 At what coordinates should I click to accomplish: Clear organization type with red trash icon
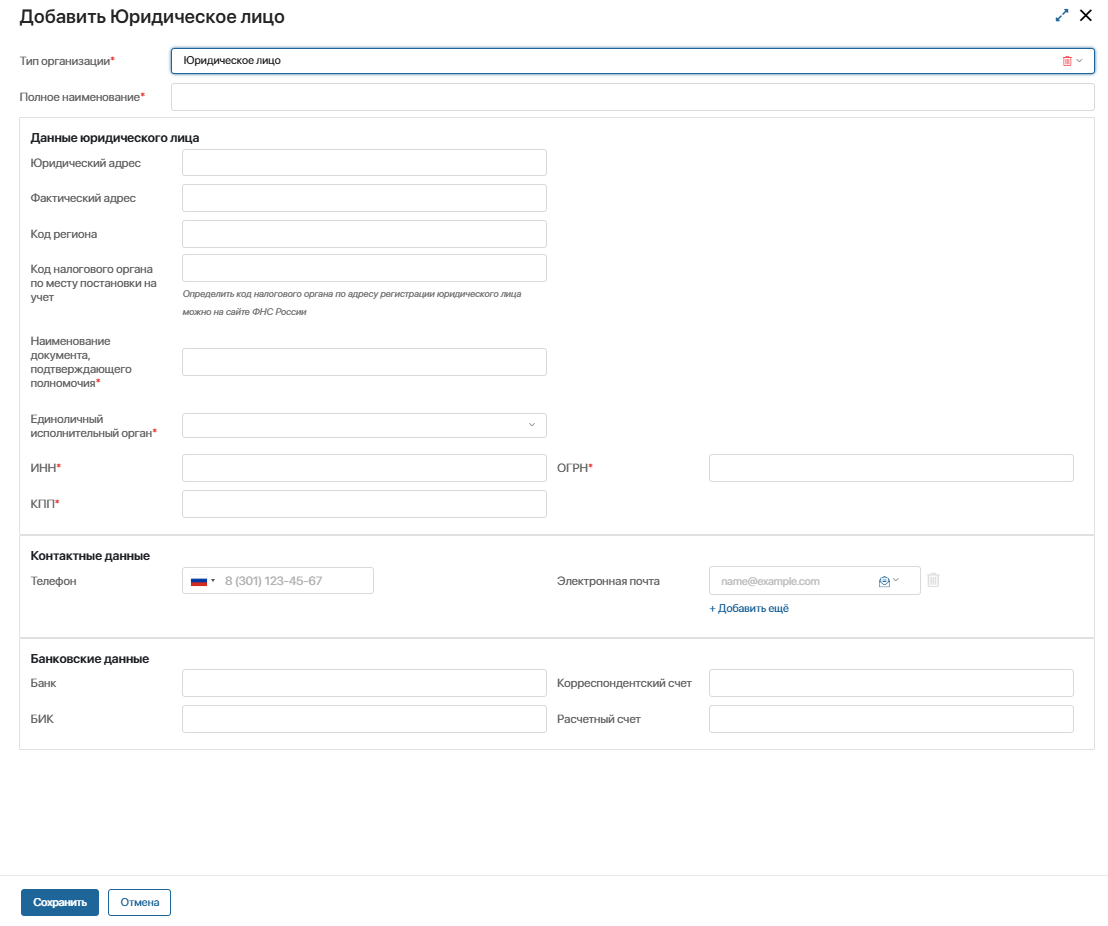pyautogui.click(x=1067, y=61)
